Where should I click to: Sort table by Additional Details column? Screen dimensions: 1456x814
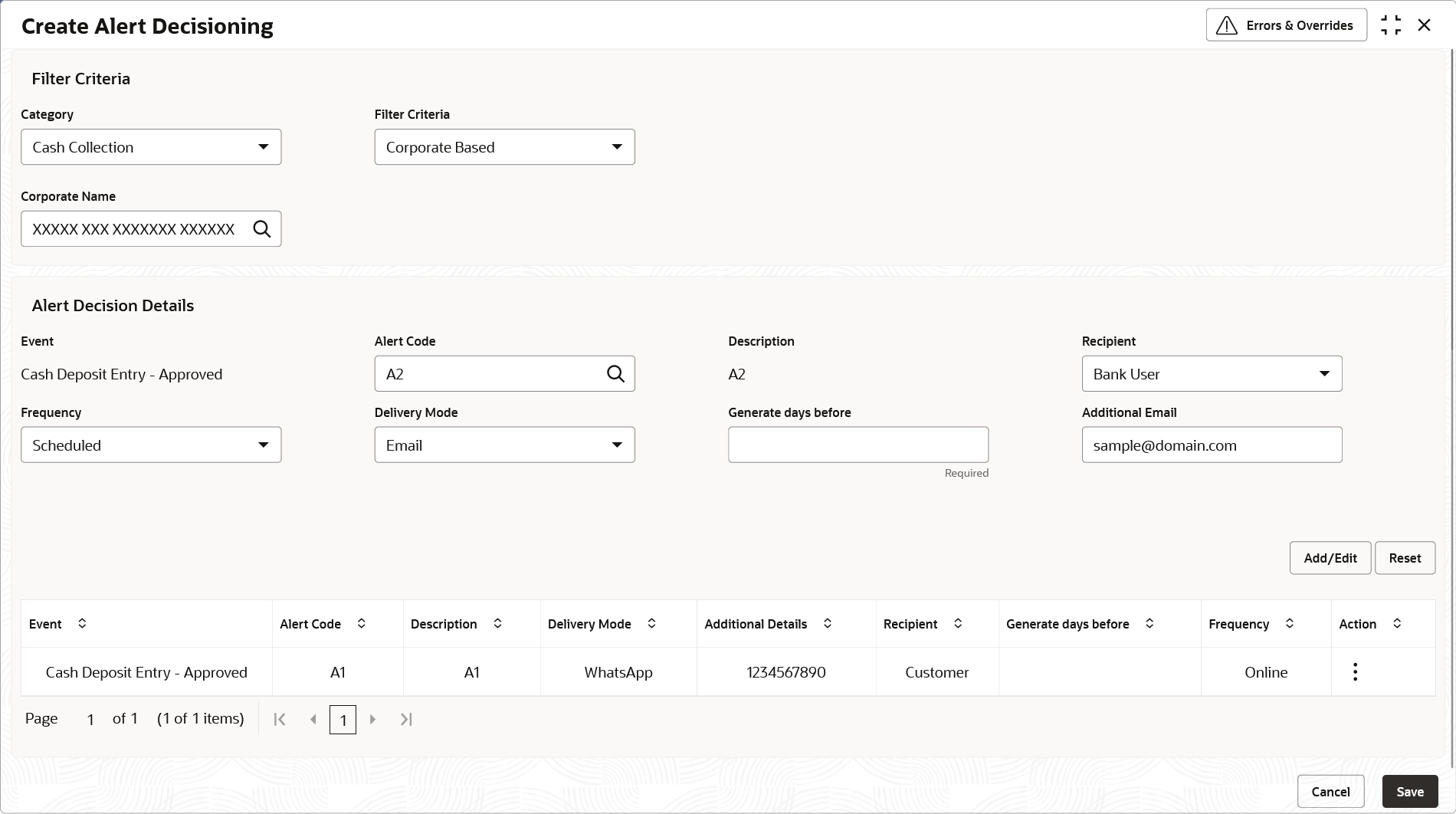click(x=828, y=623)
